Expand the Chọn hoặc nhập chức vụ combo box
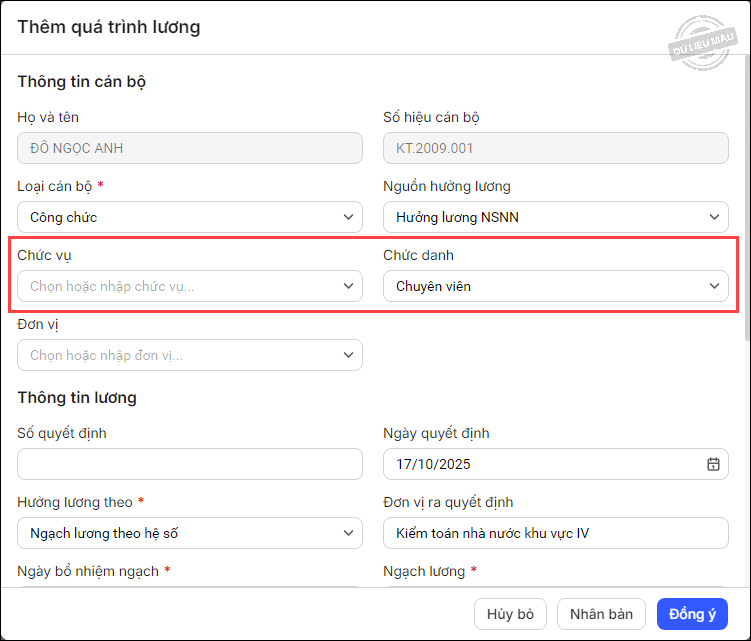 [x=180, y=286]
